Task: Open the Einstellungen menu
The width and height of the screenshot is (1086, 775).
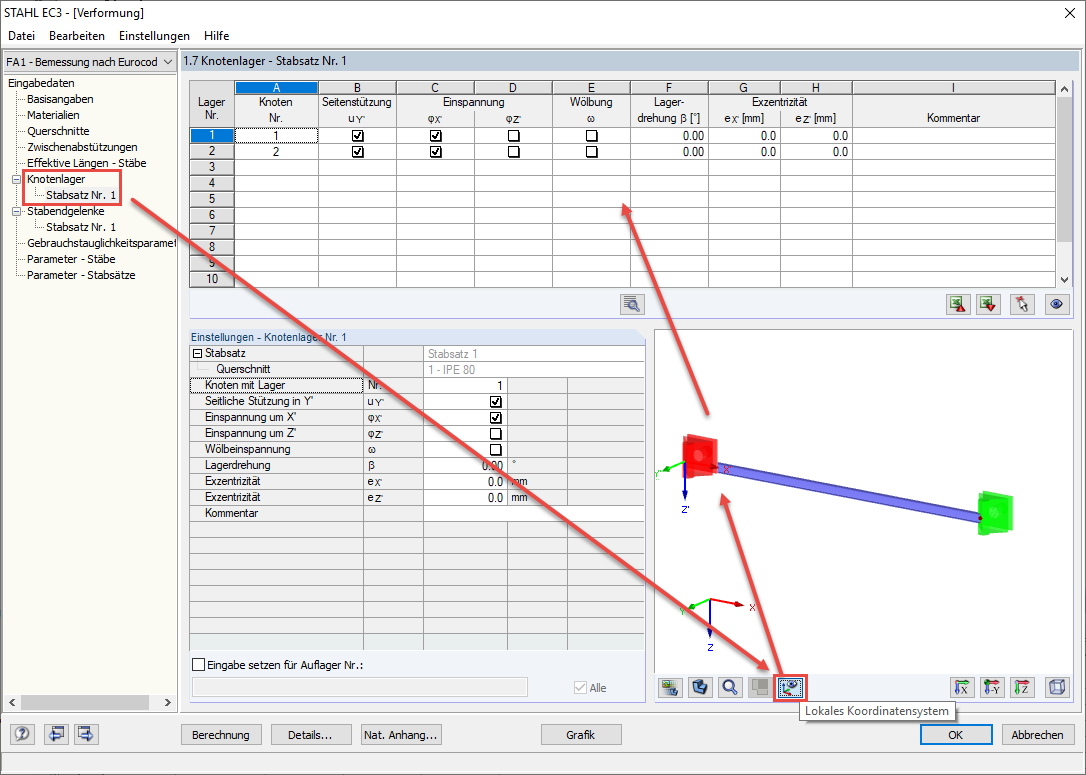Action: click(154, 36)
